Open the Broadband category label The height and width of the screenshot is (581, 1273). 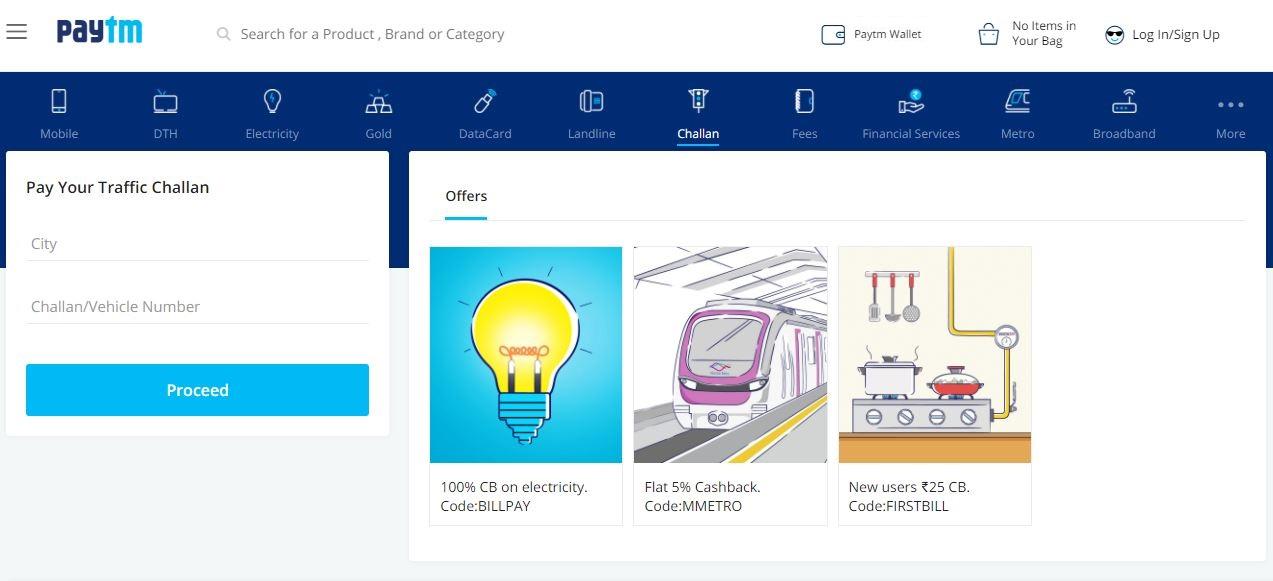click(1124, 133)
